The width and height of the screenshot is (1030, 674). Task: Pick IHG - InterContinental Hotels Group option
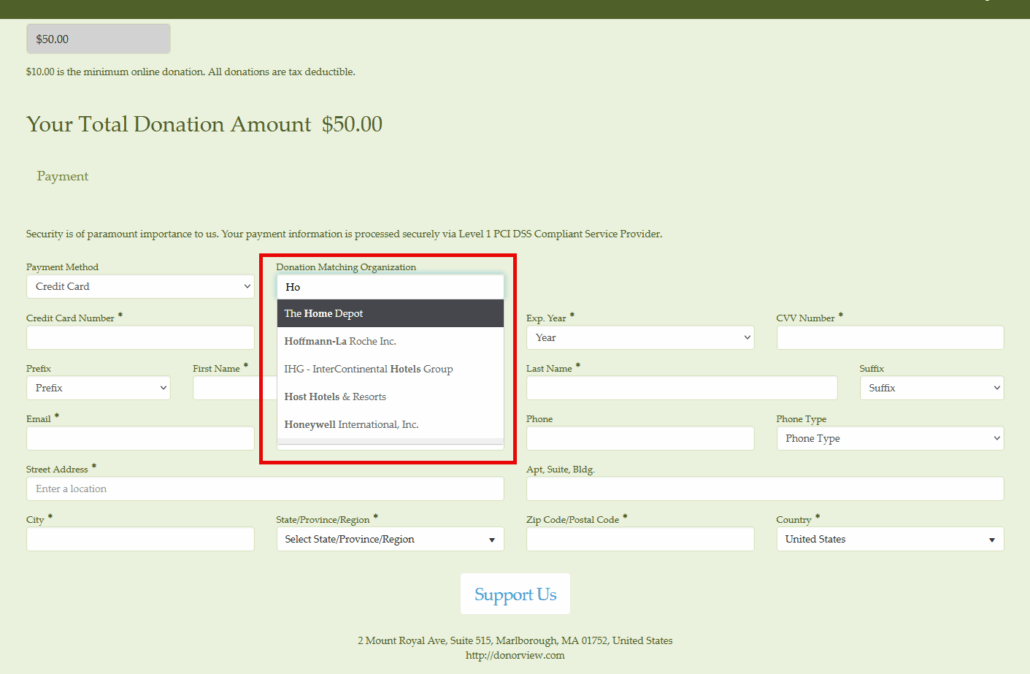(x=390, y=369)
